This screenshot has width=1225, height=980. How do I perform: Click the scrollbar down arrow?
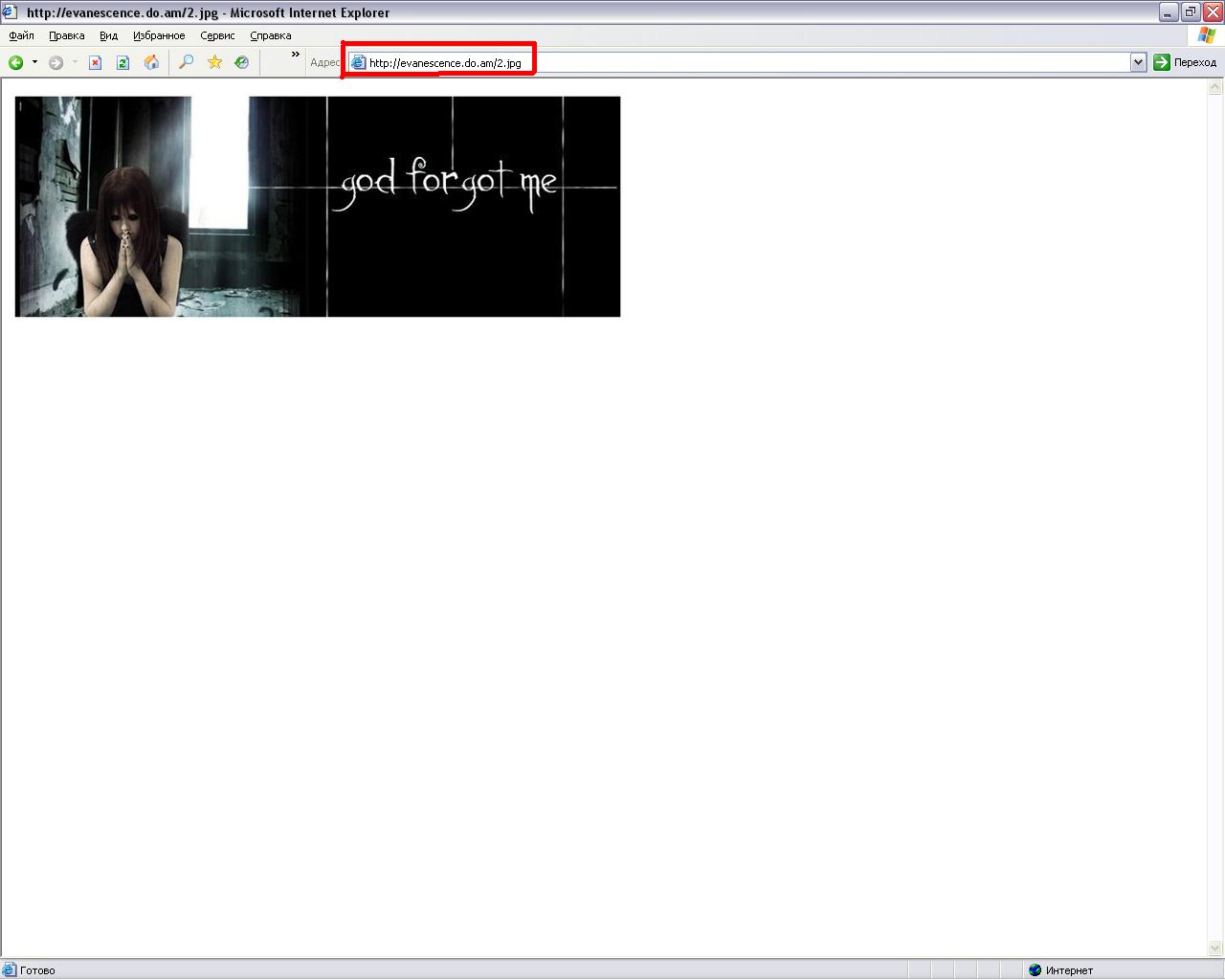[1216, 948]
